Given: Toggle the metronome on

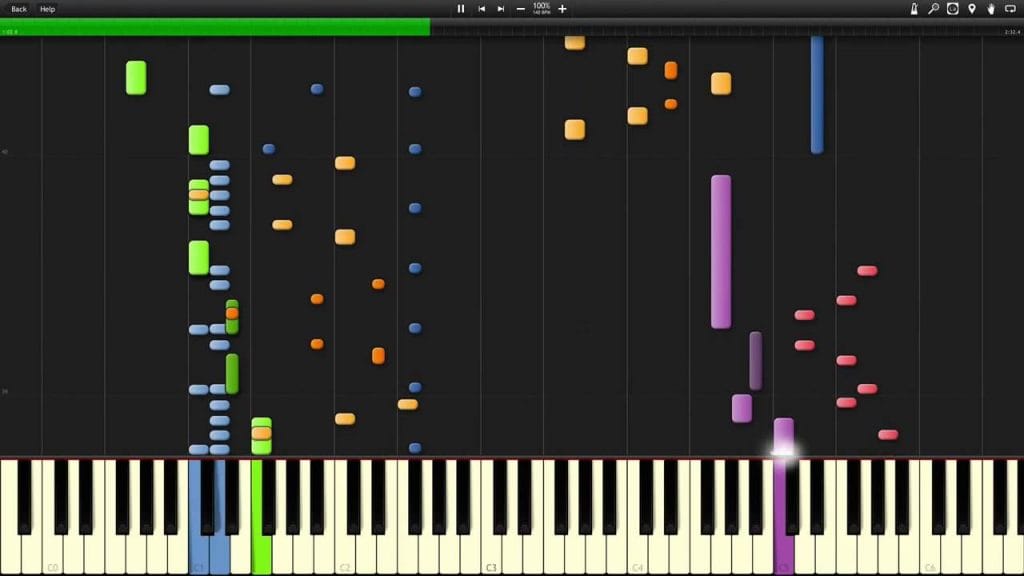Looking at the screenshot, I should click(x=914, y=9).
